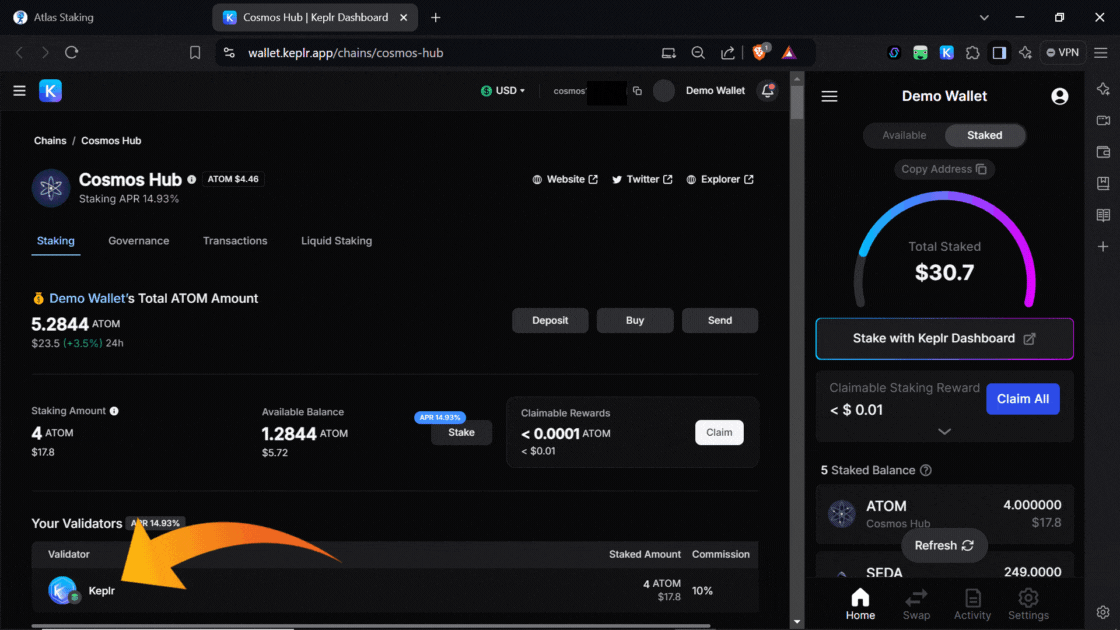Viewport: 1120px width, 630px height.
Task: Click the Stake with Keplr Dashboard button
Action: coord(944,339)
